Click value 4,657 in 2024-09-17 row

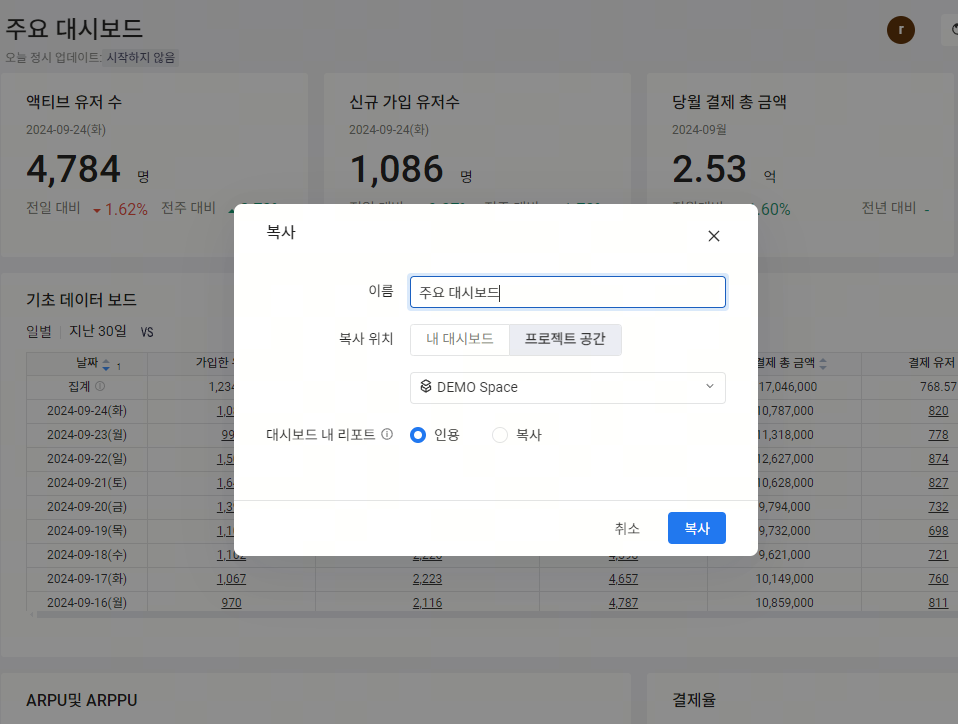623,579
